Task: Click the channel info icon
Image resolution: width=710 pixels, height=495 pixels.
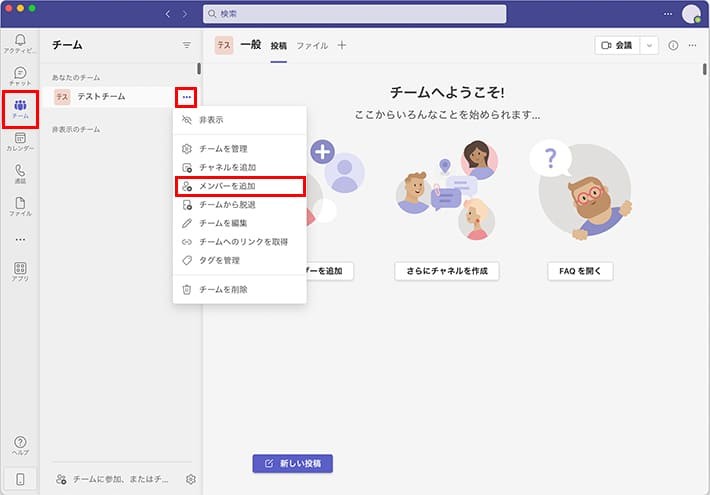Action: tap(673, 45)
